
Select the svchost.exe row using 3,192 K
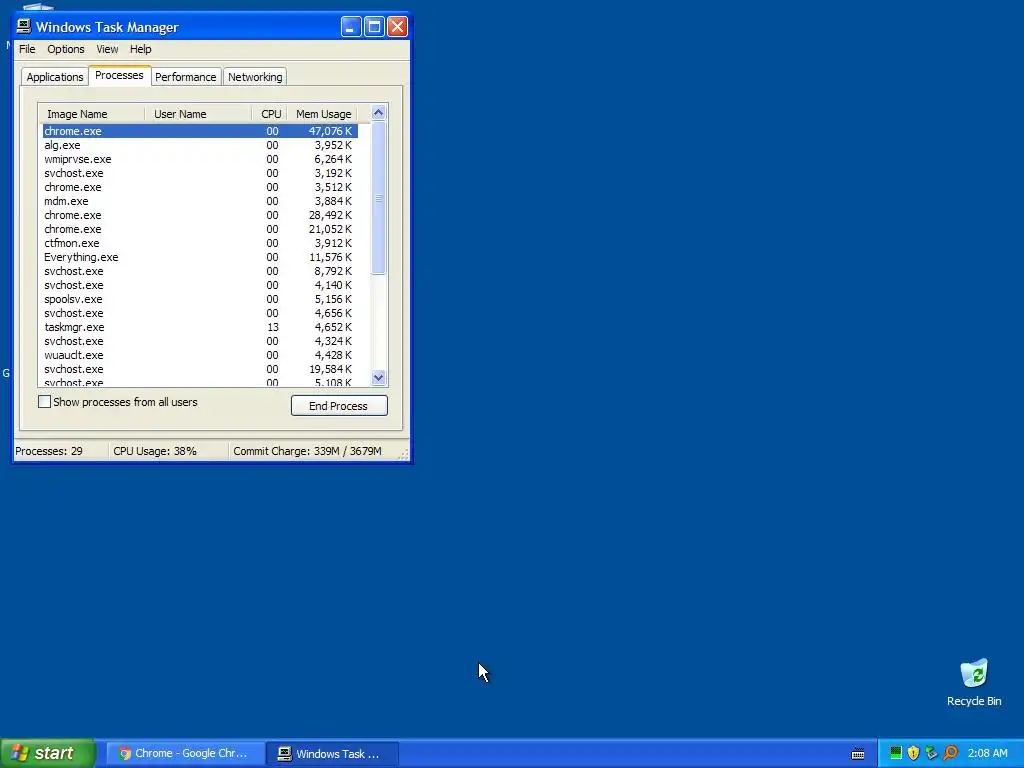tap(200, 173)
